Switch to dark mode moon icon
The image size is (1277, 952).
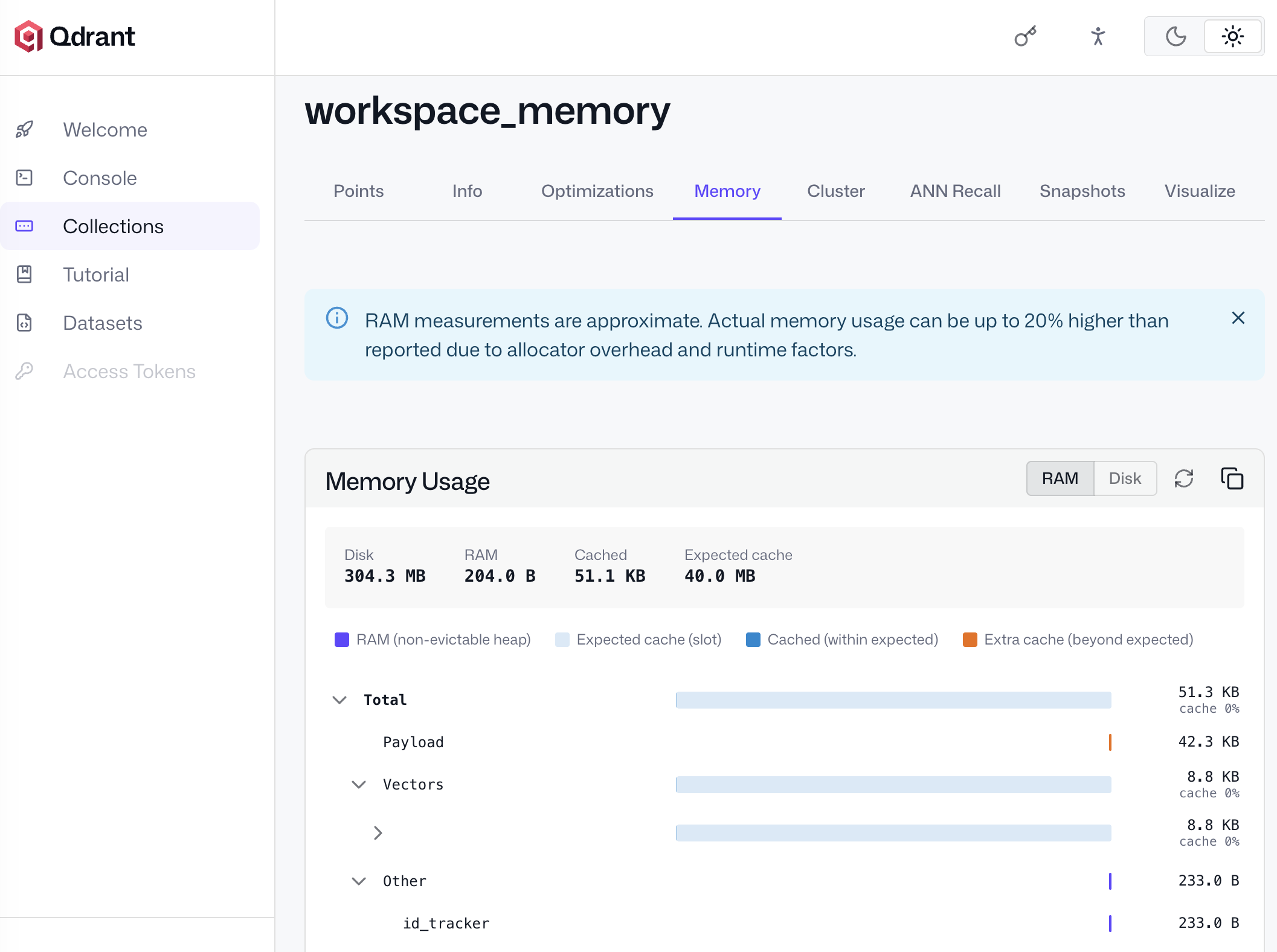1176,36
